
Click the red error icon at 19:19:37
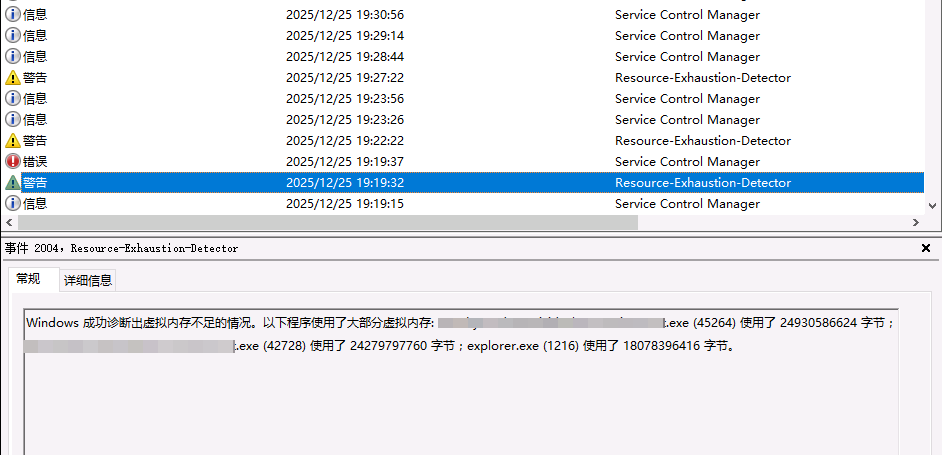pyautogui.click(x=13, y=162)
